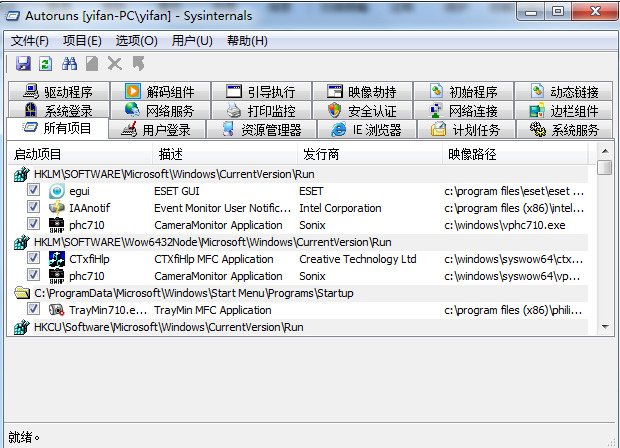The image size is (620, 448).
Task: Click the scrollbar down arrow
Action: point(605,327)
